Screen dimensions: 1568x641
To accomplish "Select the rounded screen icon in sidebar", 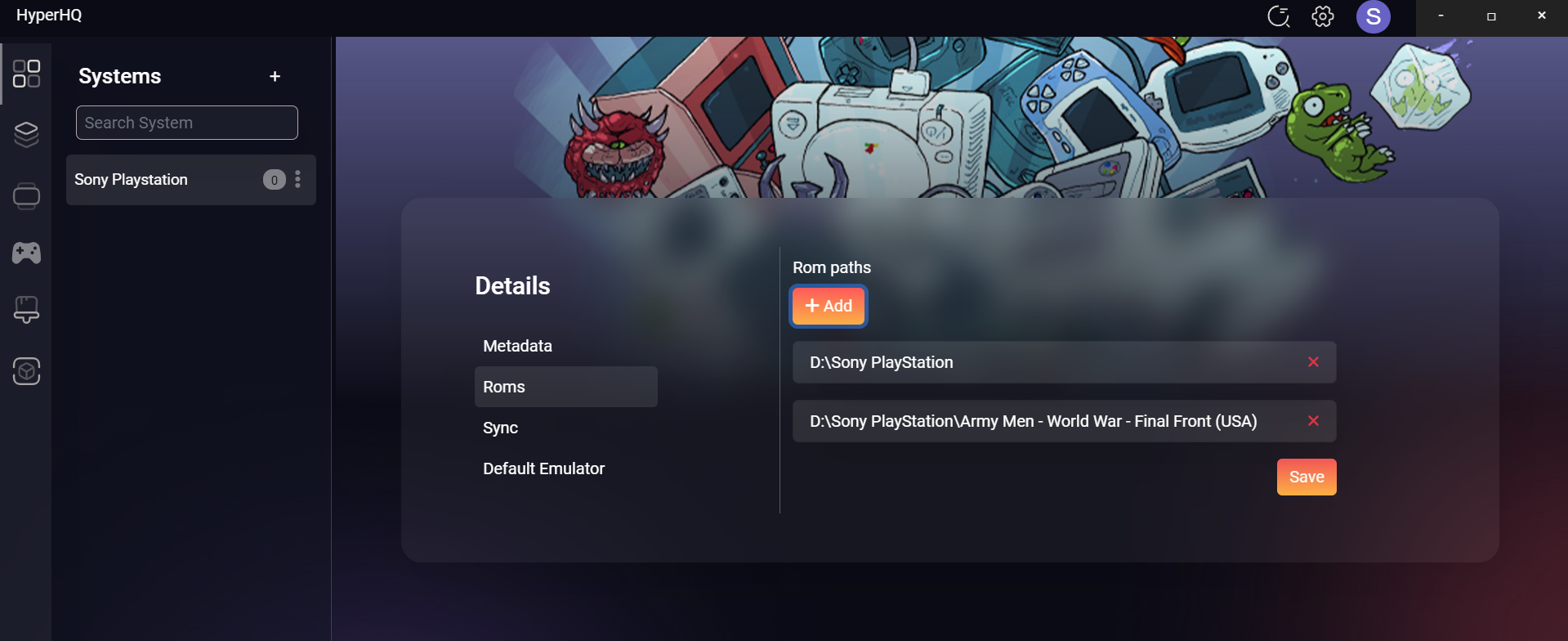I will [x=26, y=195].
